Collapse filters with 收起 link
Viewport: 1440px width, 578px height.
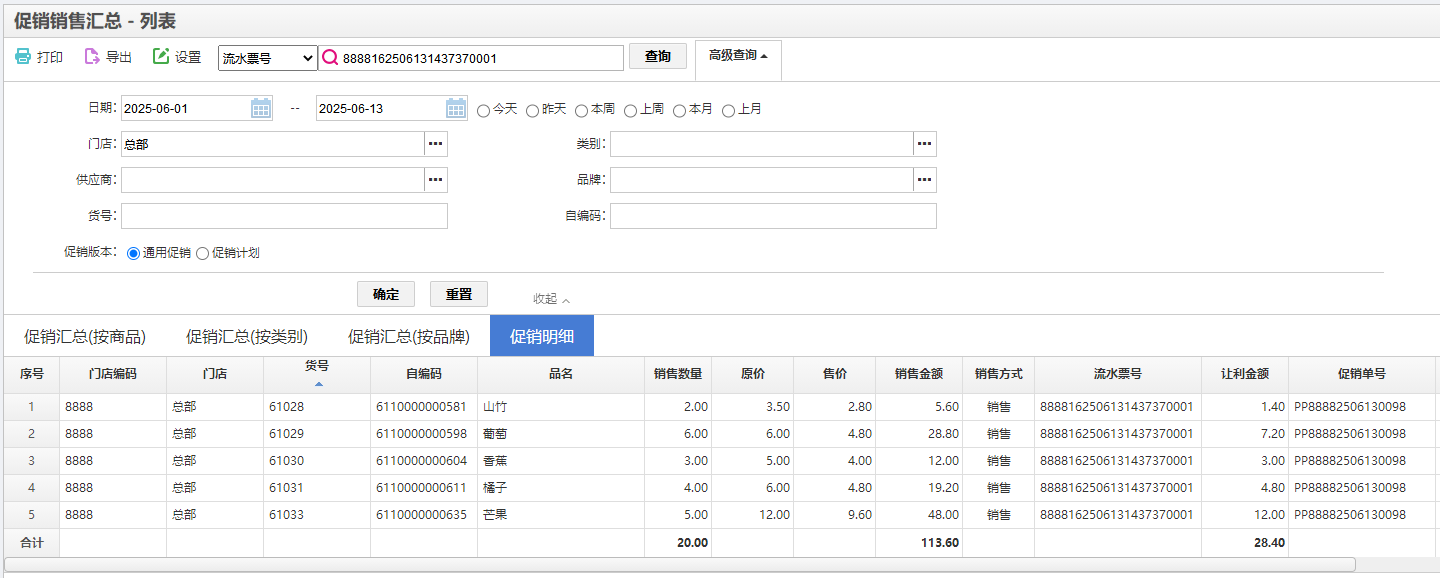click(x=552, y=299)
